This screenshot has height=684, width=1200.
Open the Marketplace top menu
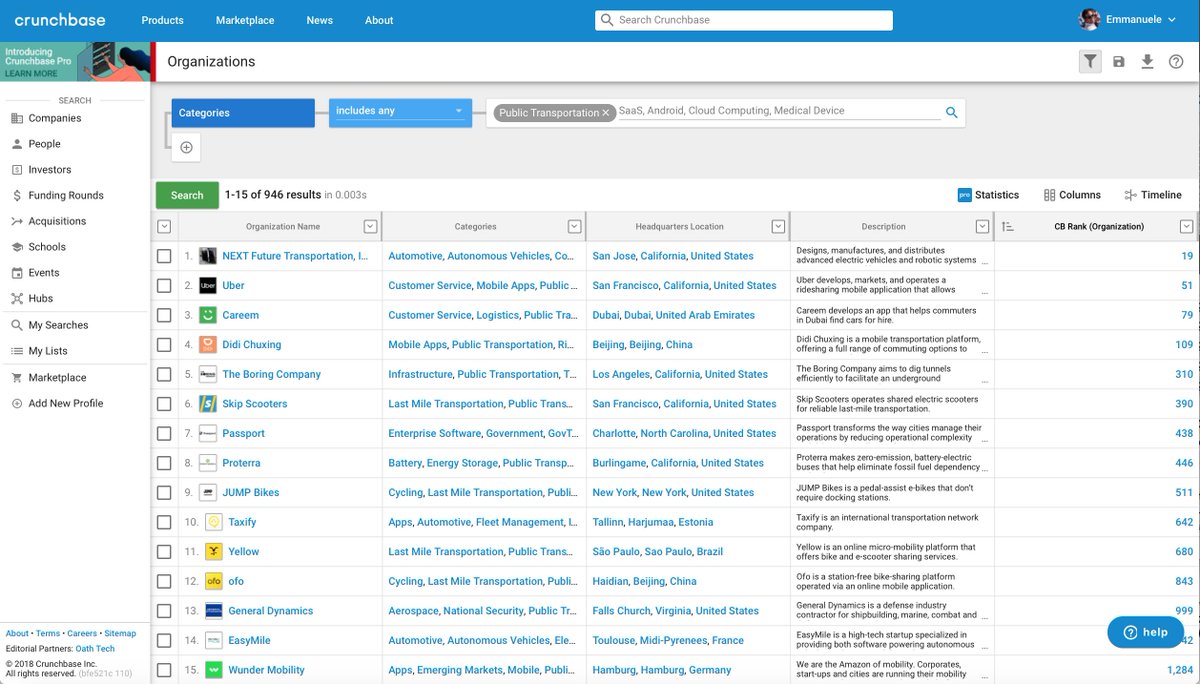245,20
